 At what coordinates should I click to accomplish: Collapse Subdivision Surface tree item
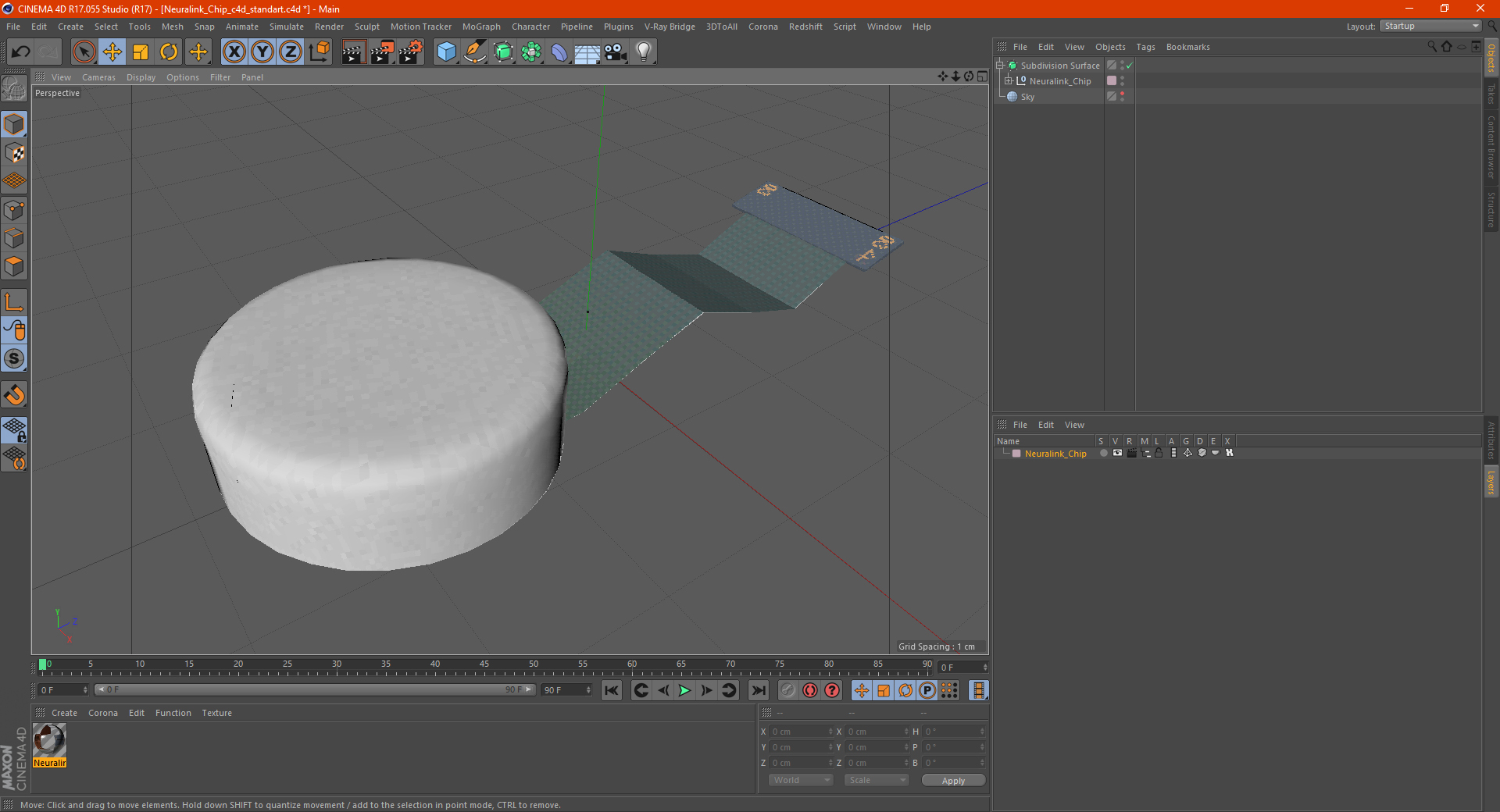point(1000,66)
